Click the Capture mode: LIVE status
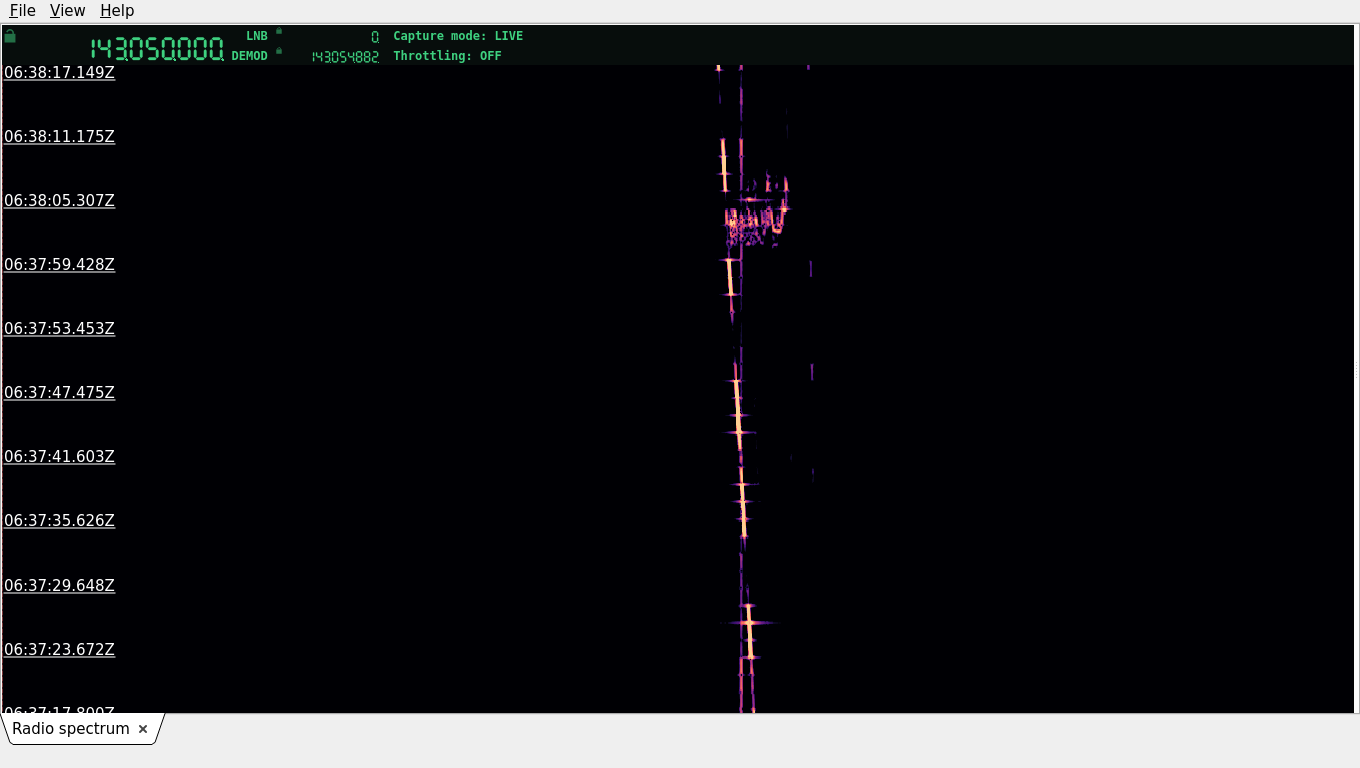The image size is (1360, 768). pyautogui.click(x=458, y=36)
